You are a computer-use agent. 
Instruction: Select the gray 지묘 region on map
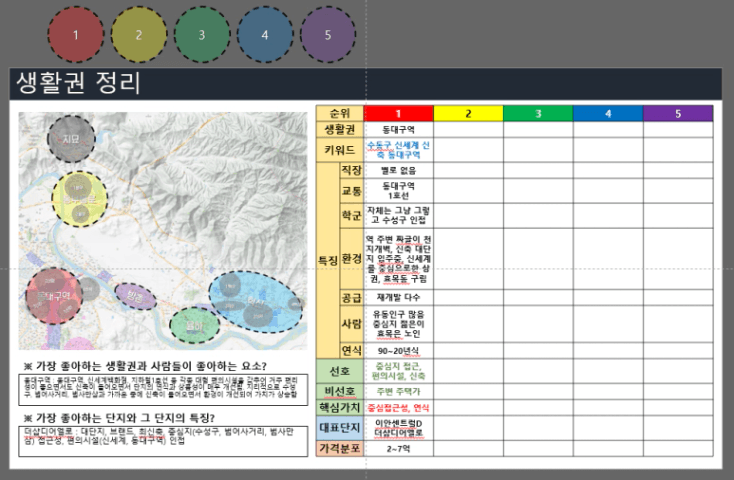[x=71, y=139]
